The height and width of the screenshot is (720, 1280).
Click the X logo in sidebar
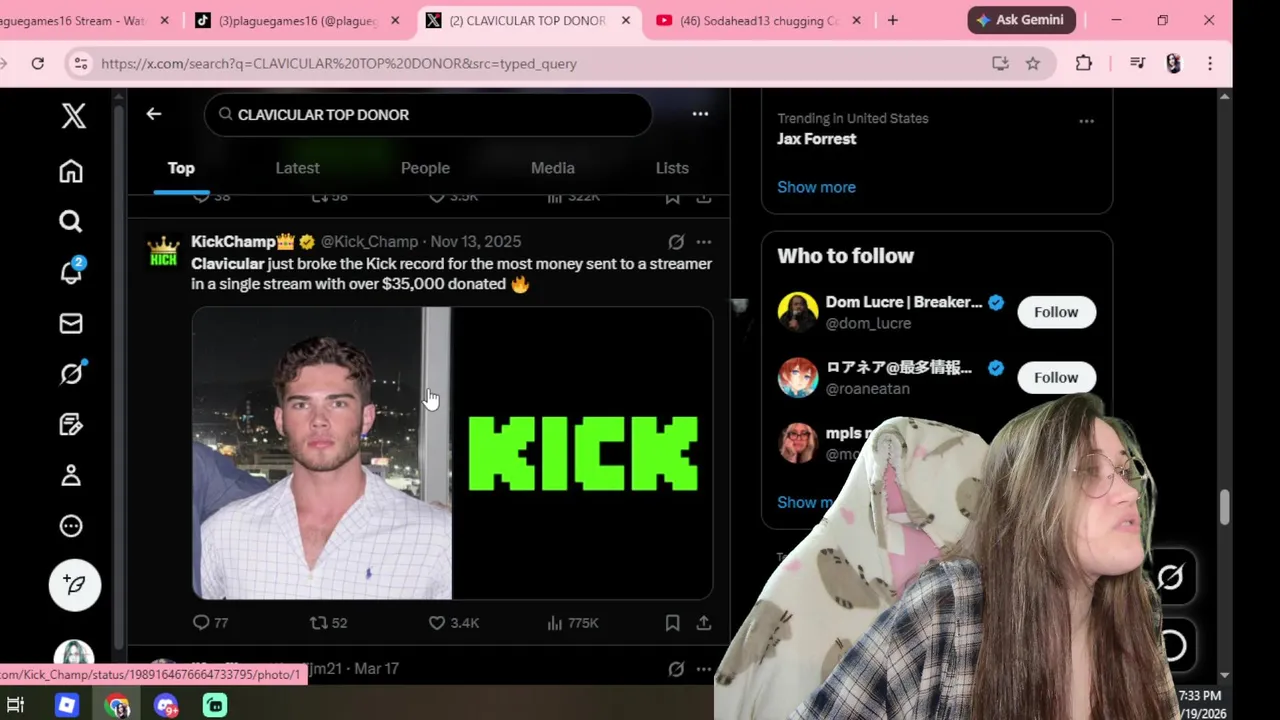(73, 116)
